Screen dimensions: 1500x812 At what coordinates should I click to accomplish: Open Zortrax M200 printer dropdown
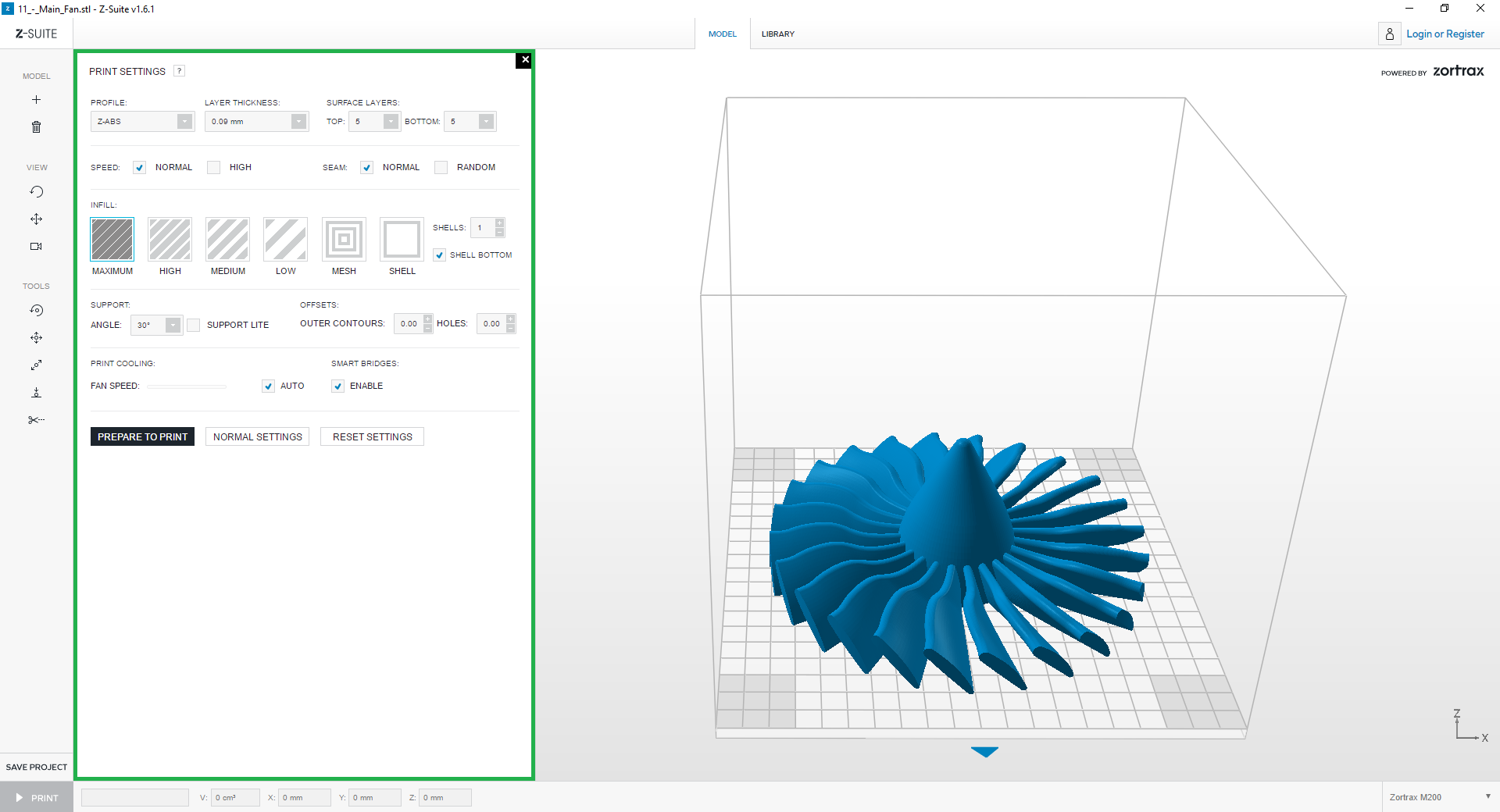click(1440, 797)
